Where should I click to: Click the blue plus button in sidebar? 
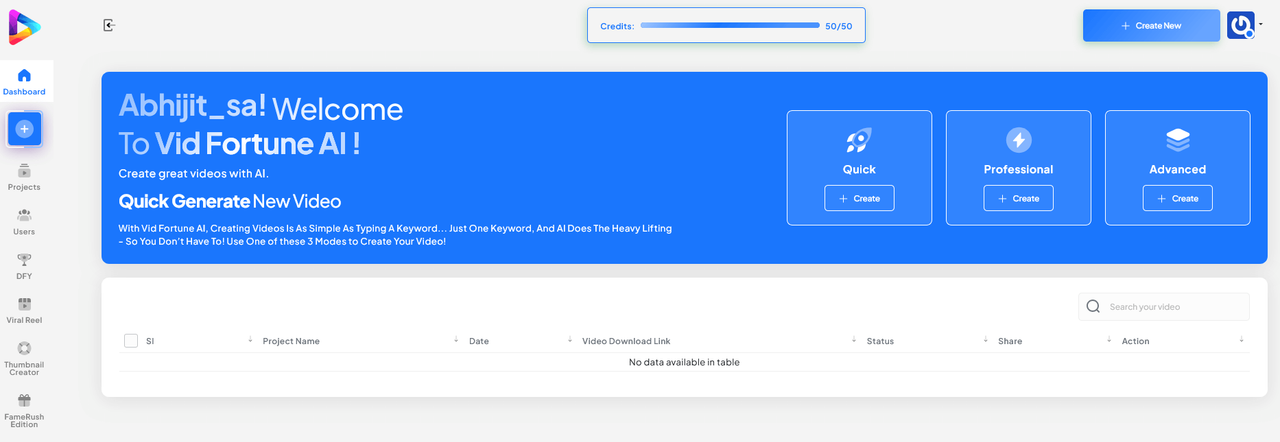click(x=25, y=129)
